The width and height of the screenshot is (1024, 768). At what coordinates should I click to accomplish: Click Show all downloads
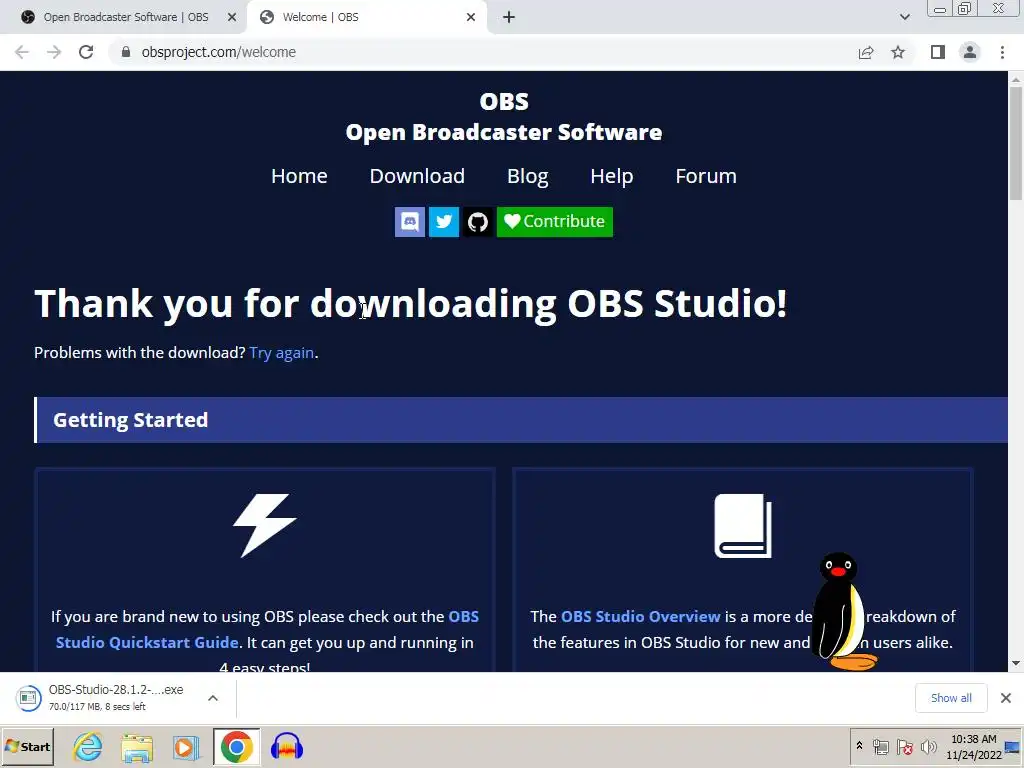951,698
